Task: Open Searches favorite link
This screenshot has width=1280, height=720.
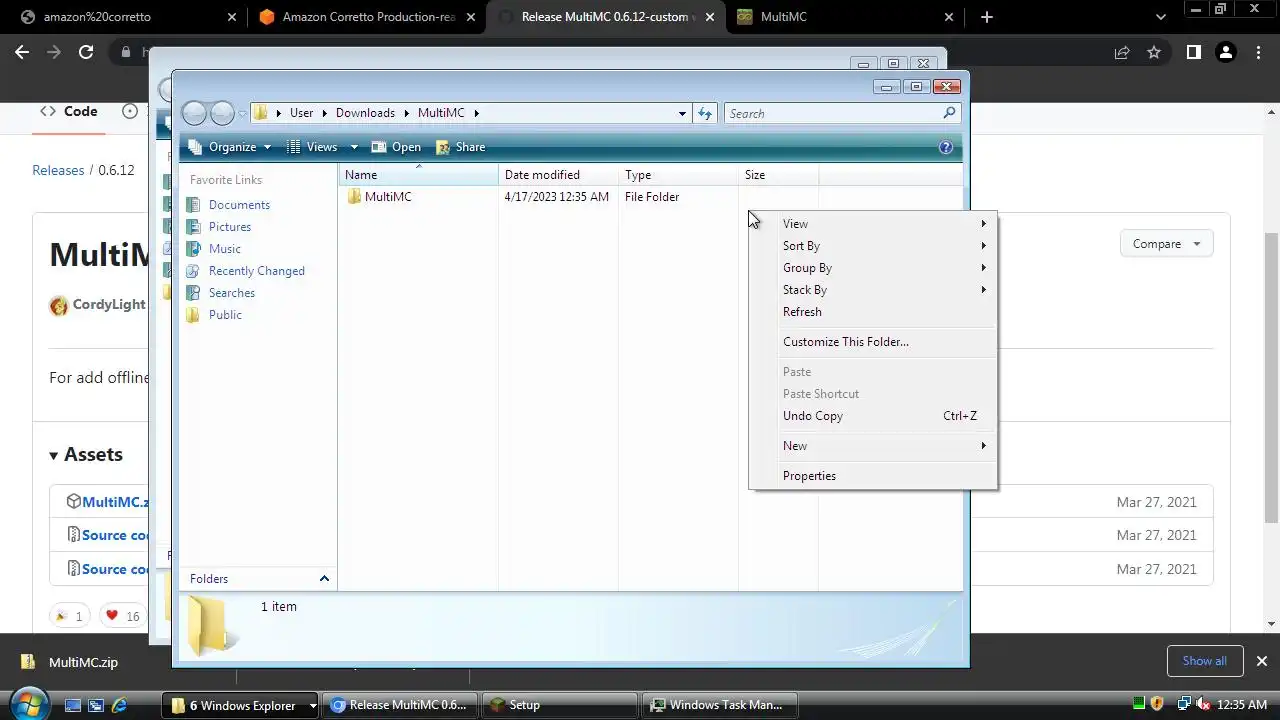Action: 231,293
